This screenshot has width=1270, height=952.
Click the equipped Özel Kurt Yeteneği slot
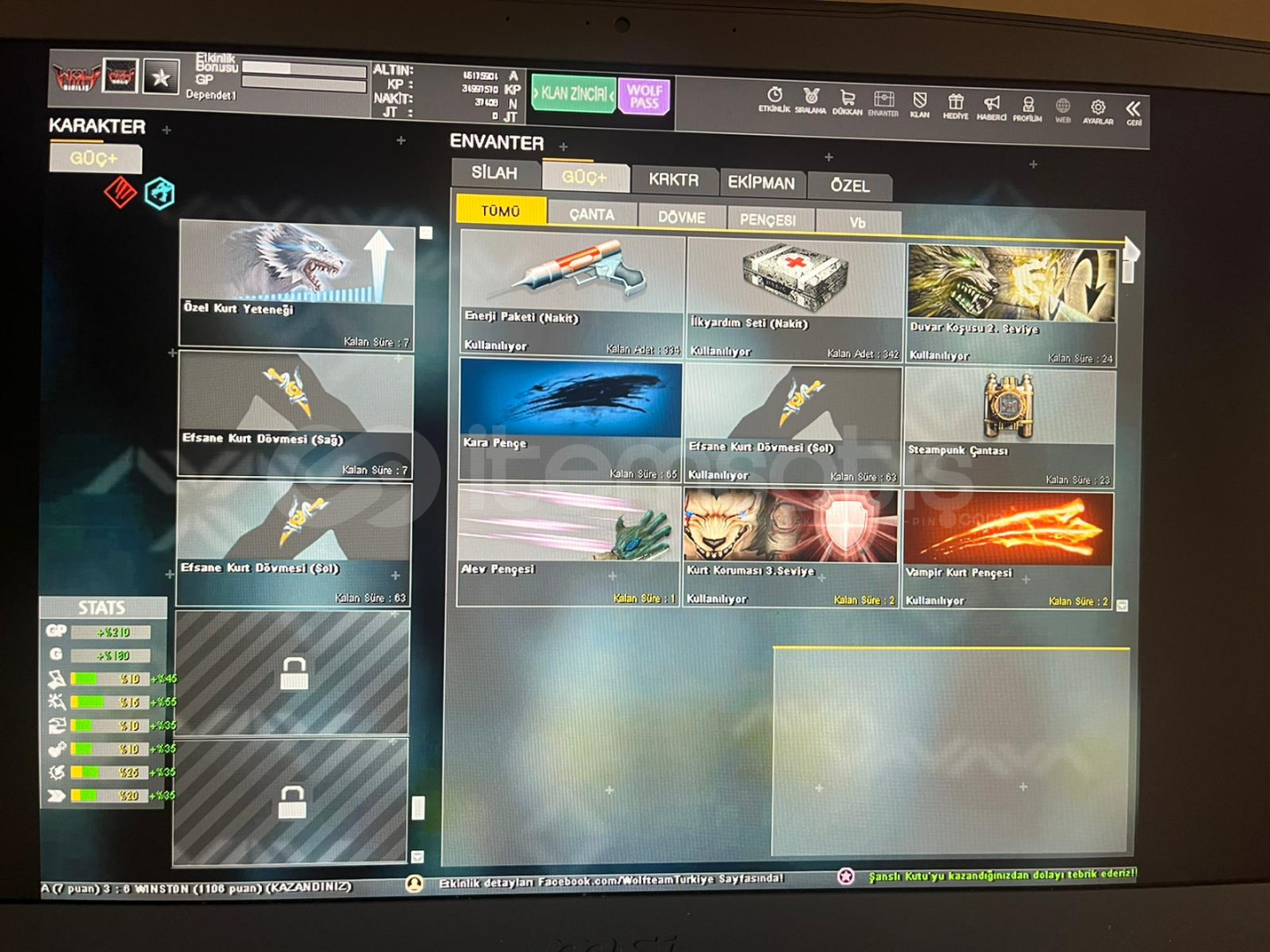297,285
